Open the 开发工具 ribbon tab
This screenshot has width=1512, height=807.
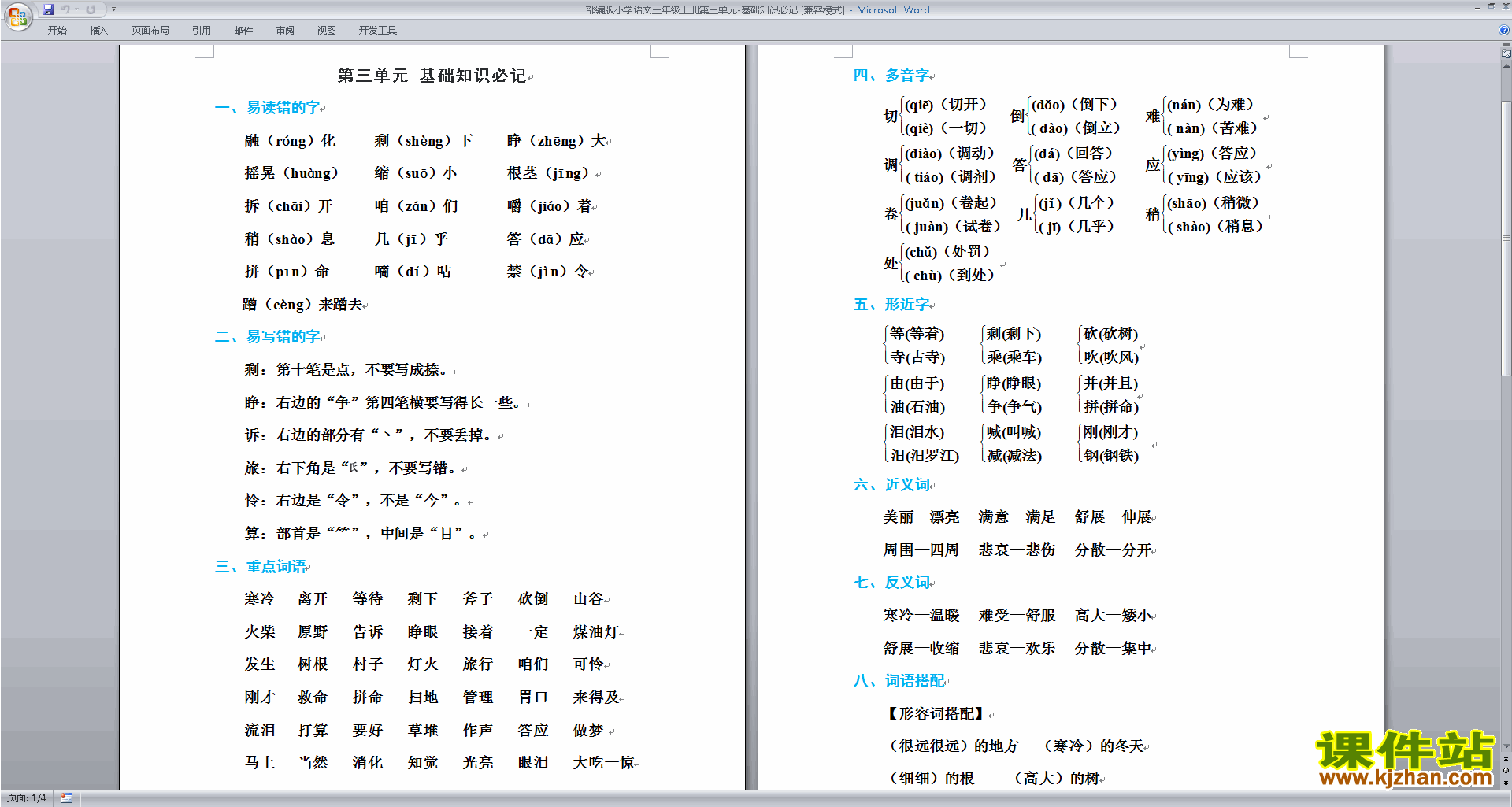[x=378, y=31]
